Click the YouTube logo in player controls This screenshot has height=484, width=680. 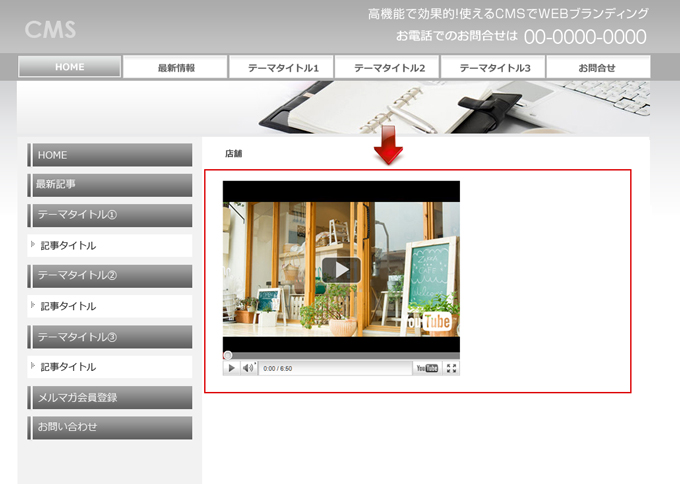[427, 368]
